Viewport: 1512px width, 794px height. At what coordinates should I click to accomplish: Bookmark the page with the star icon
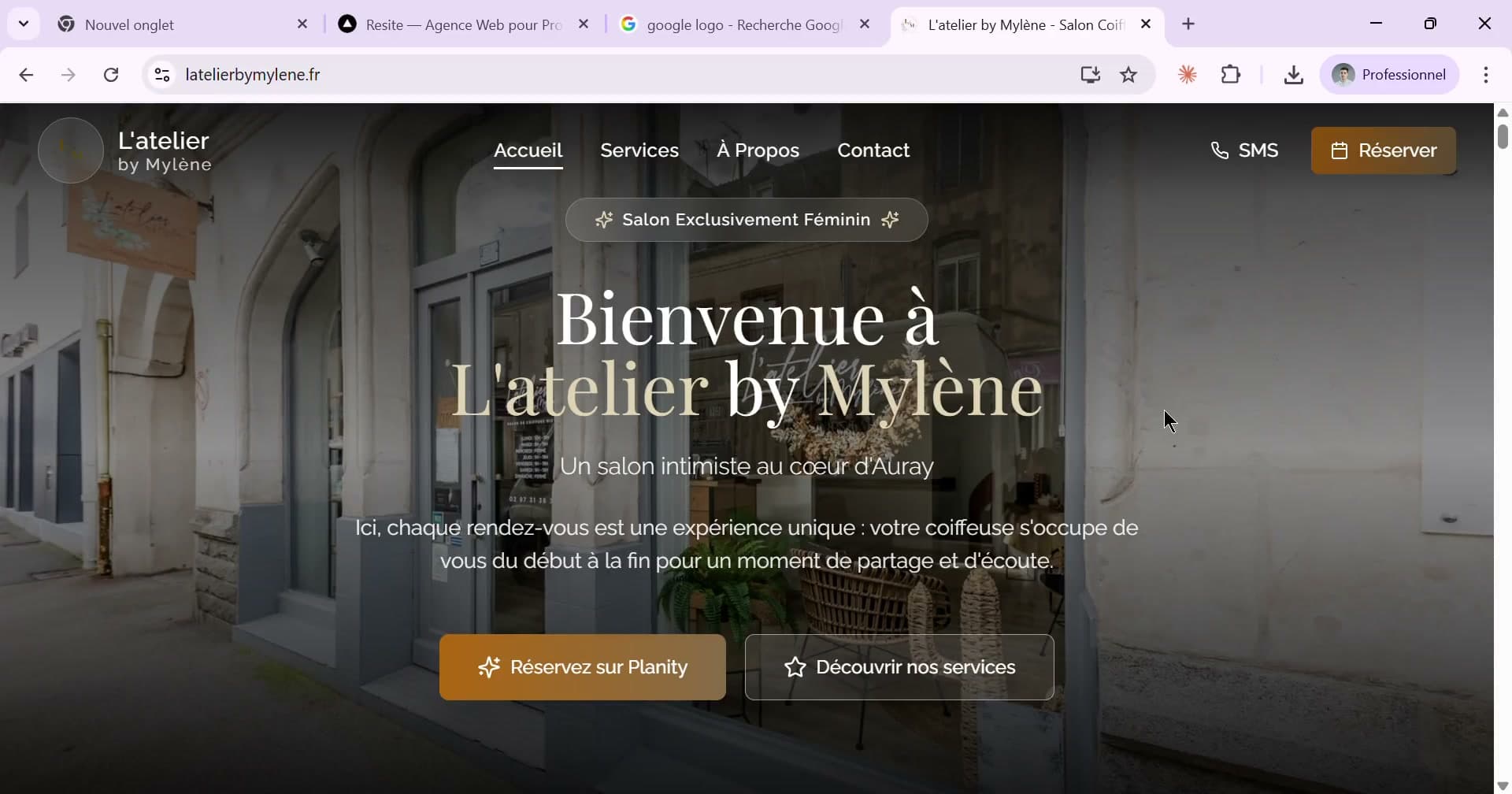tap(1128, 74)
